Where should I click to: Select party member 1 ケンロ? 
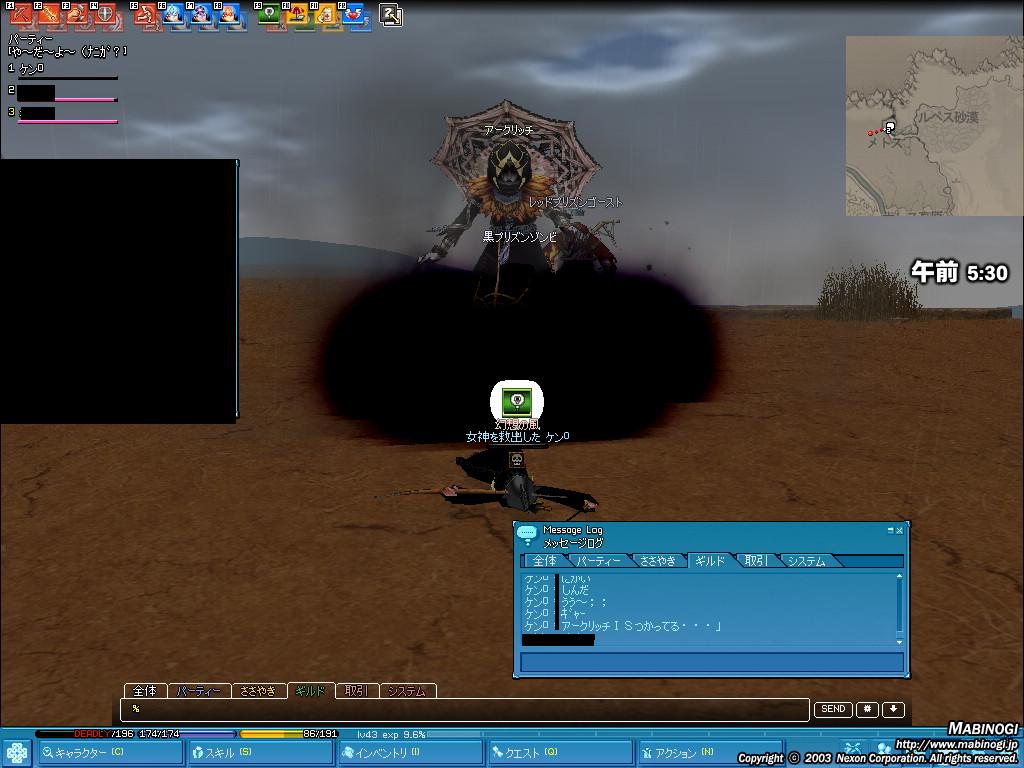pos(31,68)
